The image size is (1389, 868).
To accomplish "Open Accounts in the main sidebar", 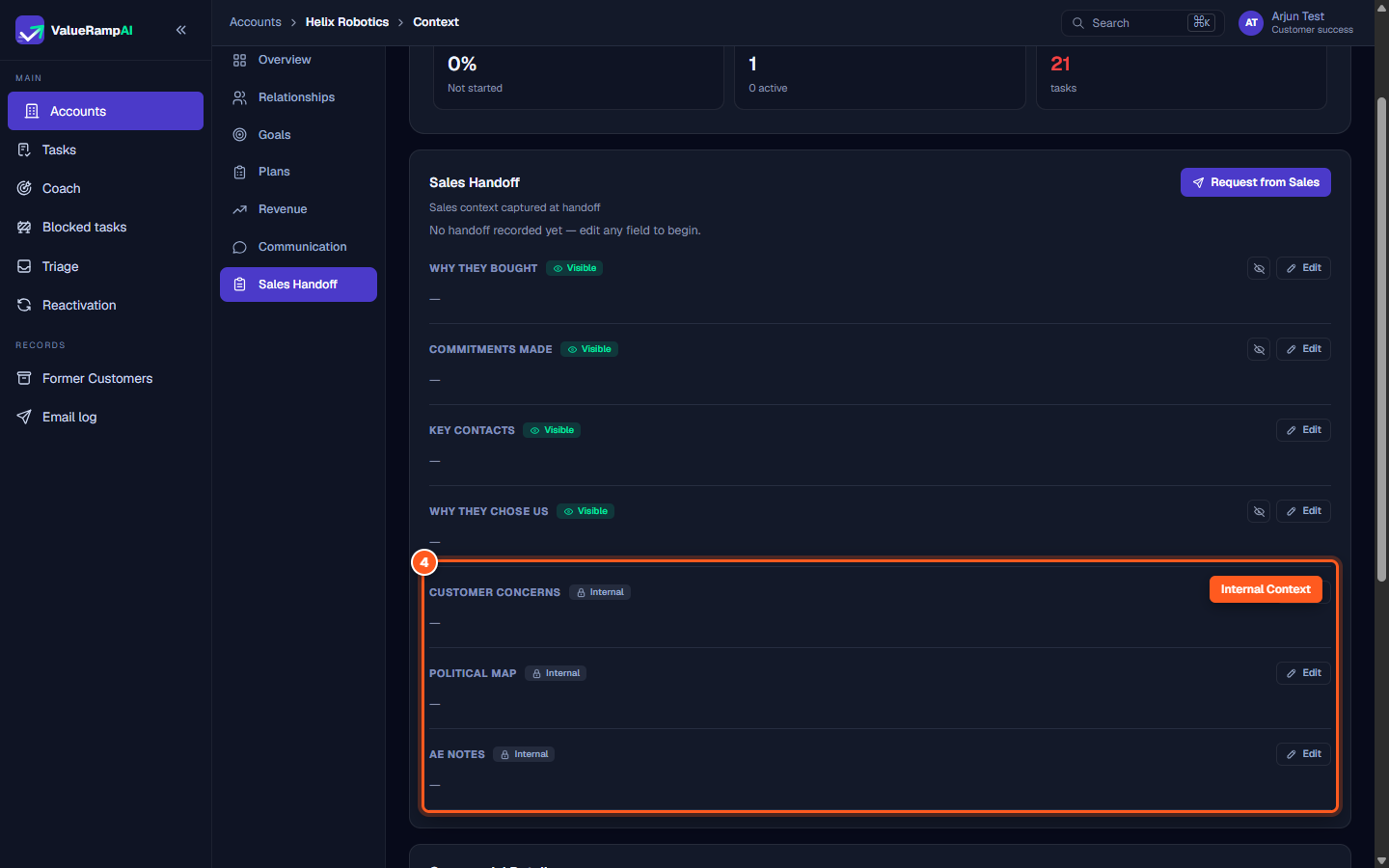I will pos(105,111).
